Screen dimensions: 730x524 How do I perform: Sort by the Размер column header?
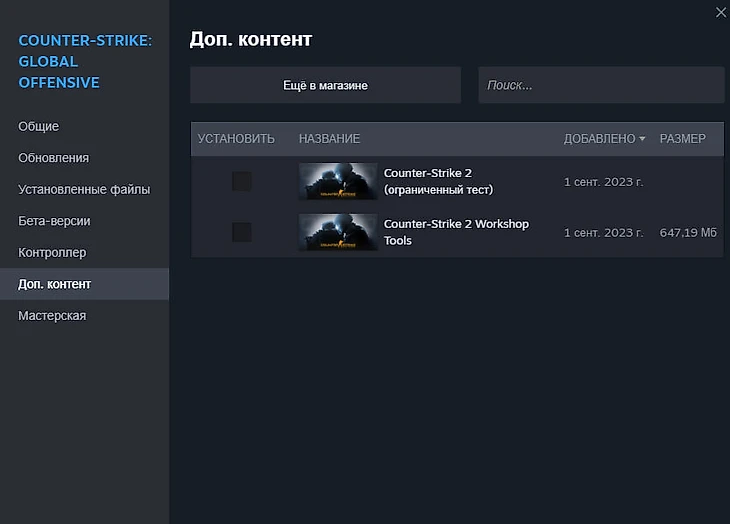(682, 139)
